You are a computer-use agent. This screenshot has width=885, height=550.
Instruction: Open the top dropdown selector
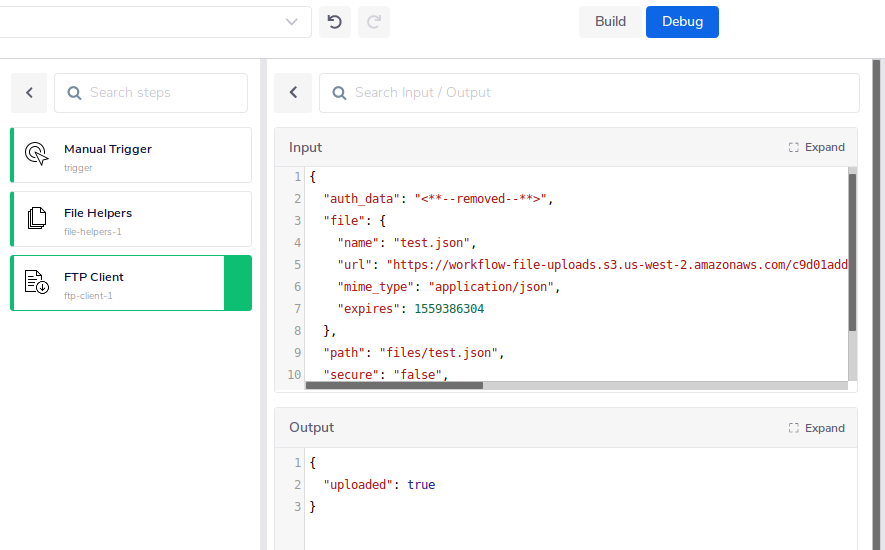click(291, 22)
